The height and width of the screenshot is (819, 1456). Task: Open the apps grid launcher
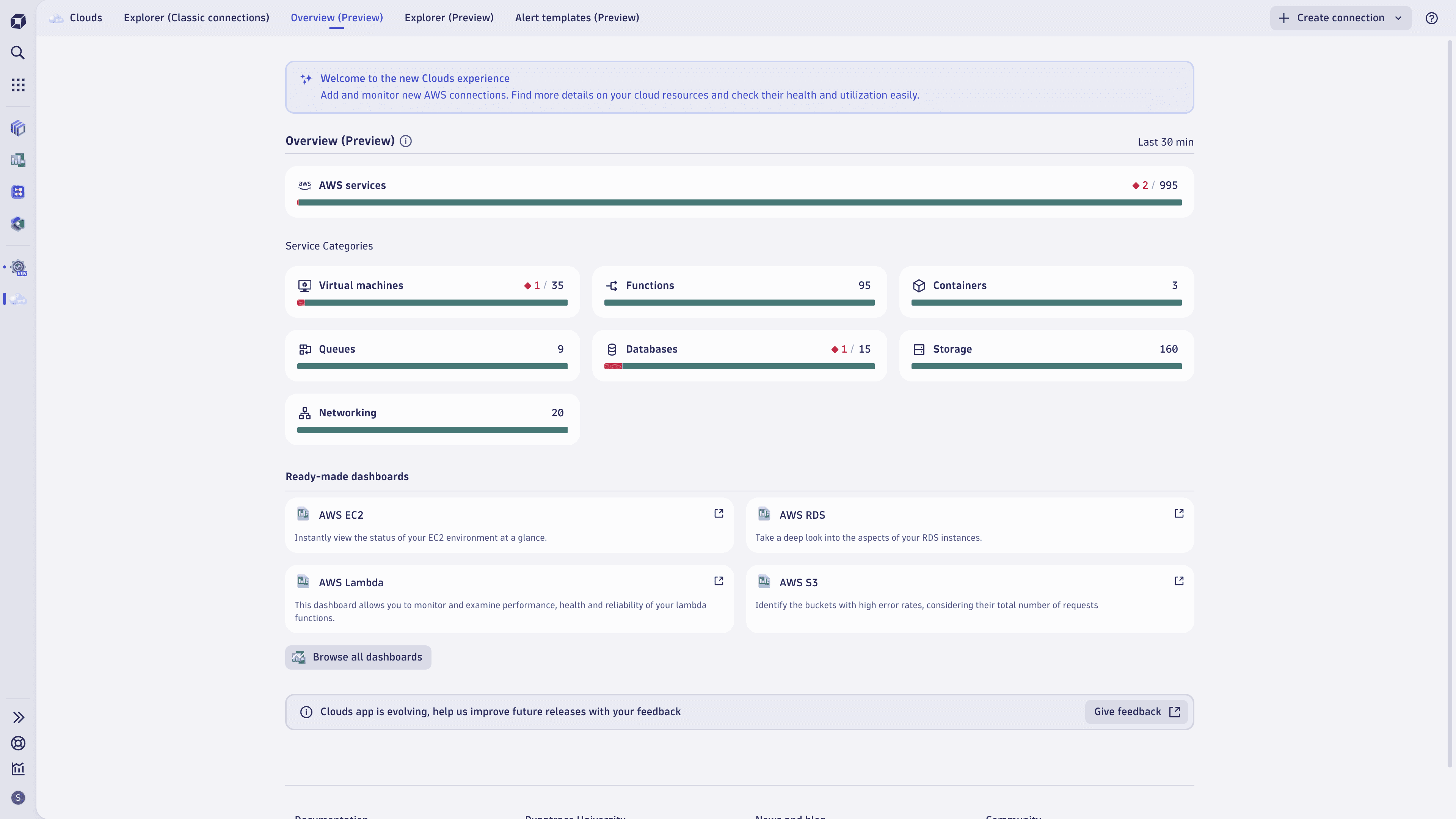tap(18, 85)
